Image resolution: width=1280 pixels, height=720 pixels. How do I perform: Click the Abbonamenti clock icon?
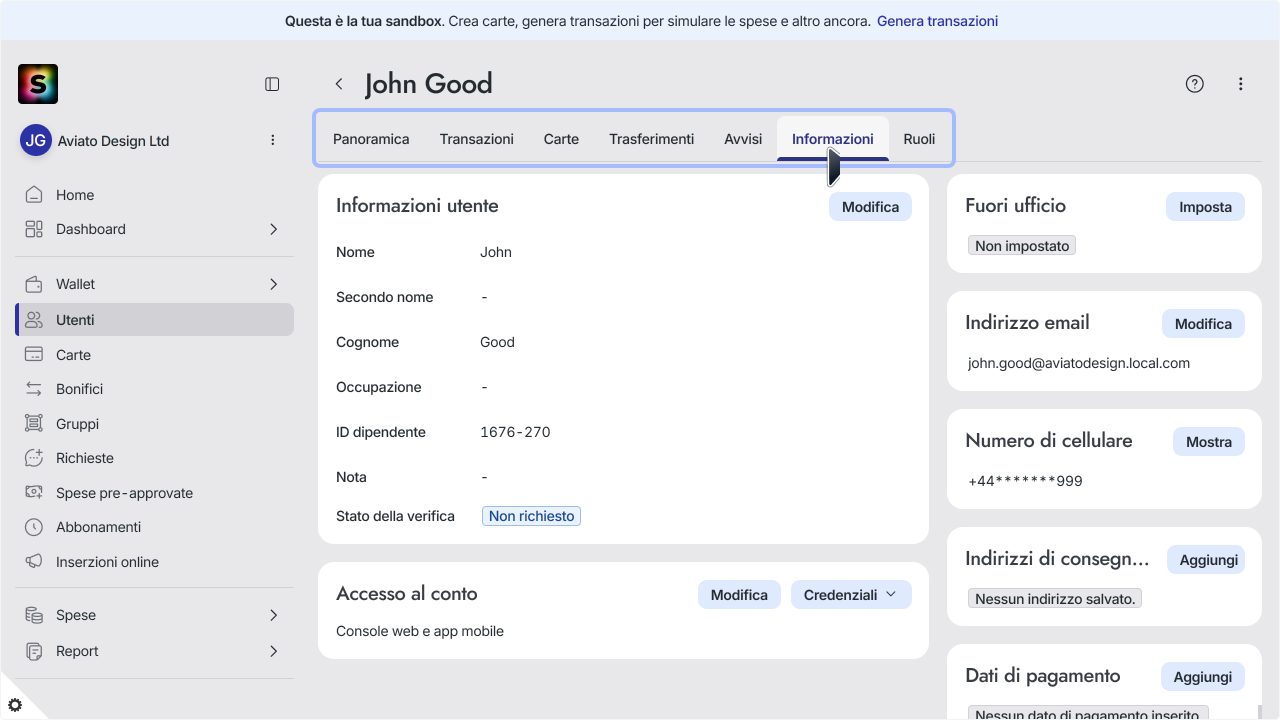(x=34, y=527)
